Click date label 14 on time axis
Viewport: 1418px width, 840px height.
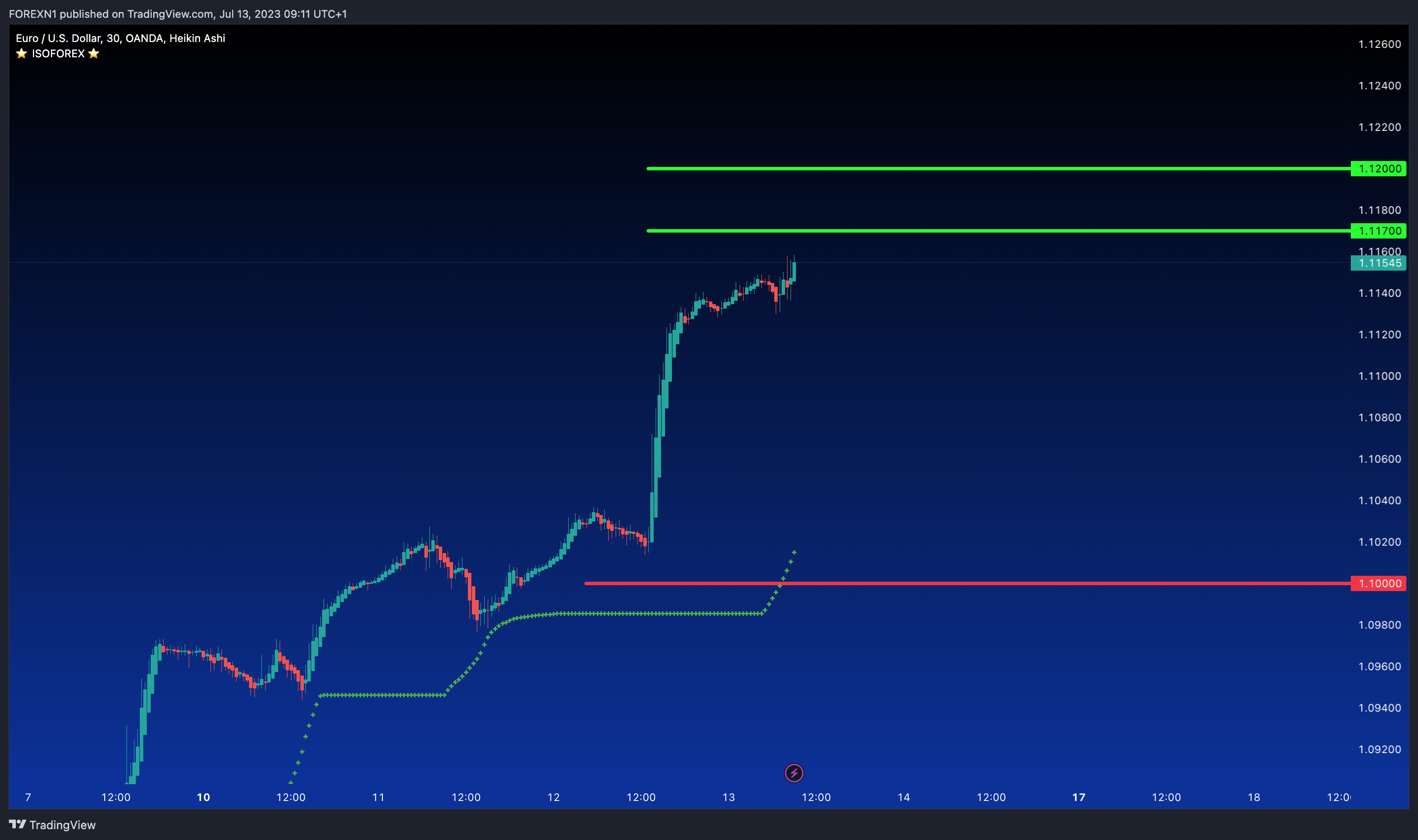pyautogui.click(x=904, y=797)
